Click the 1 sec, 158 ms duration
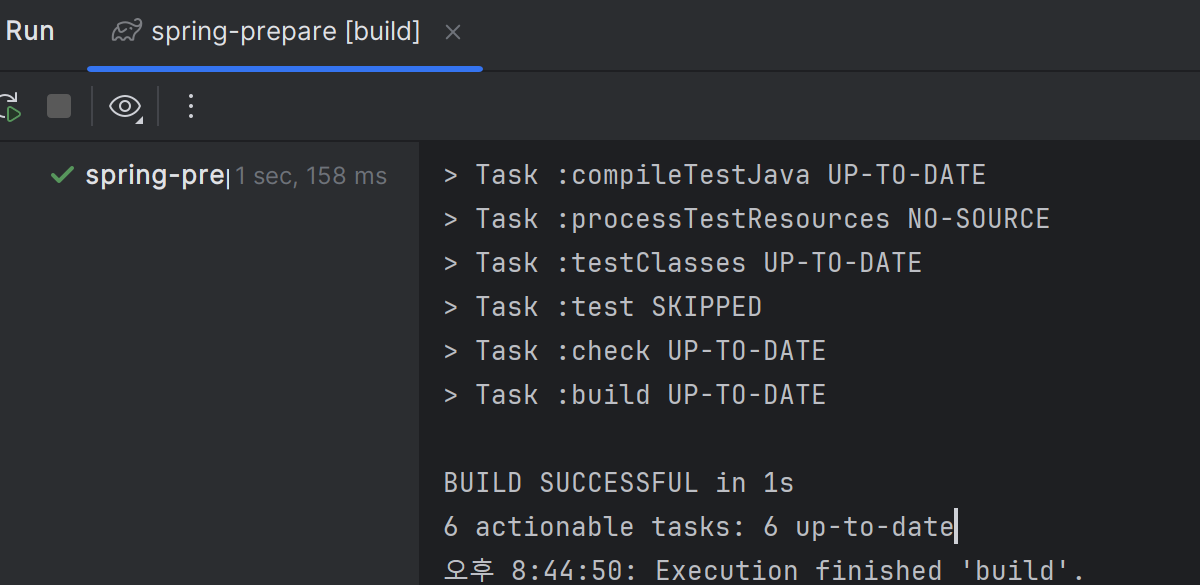Screen dimensions: 1200x585 pyautogui.click(x=311, y=177)
